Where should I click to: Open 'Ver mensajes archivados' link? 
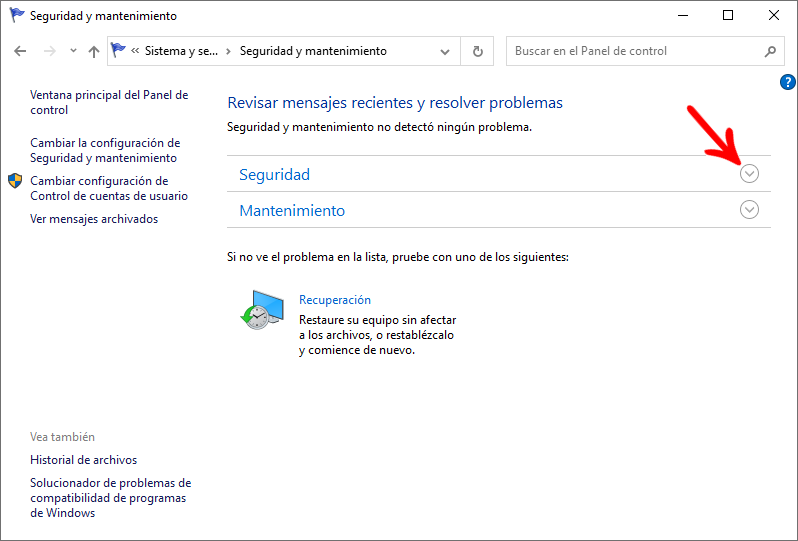pyautogui.click(x=94, y=219)
